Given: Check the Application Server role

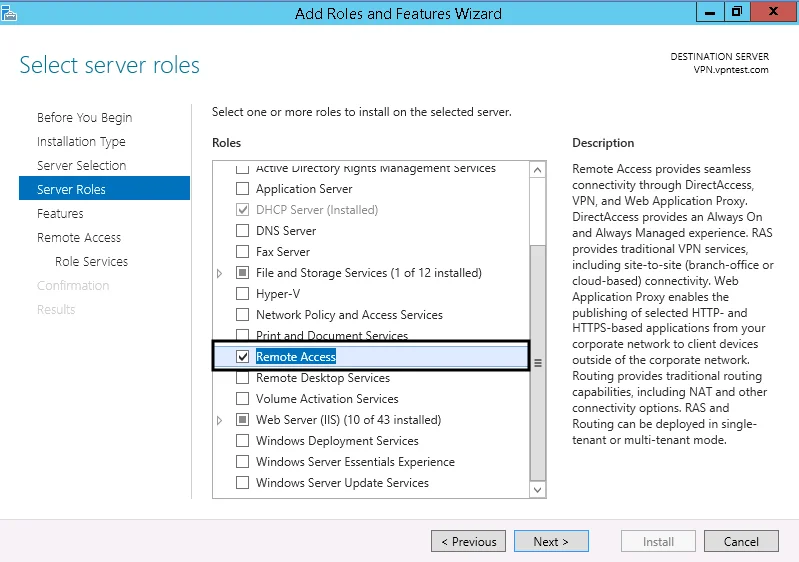Looking at the screenshot, I should coord(243,189).
